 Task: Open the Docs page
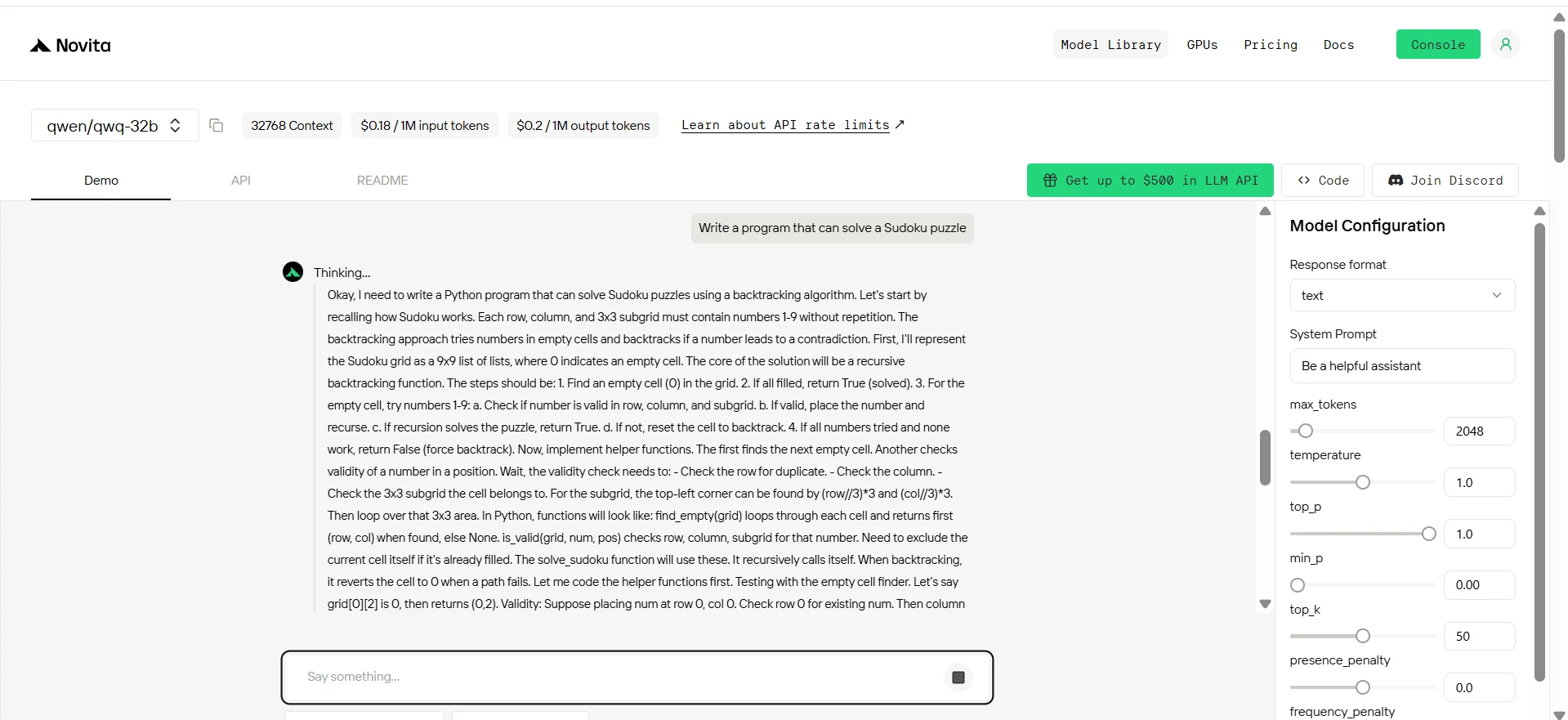(1338, 44)
